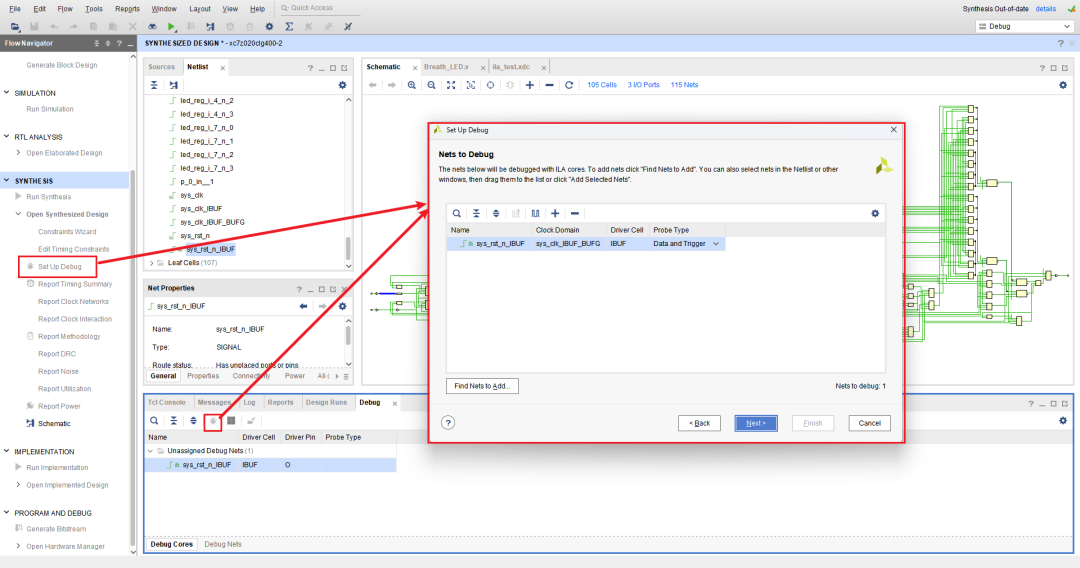Open the Flow menu
Viewport: 1080px width, 568px height.
pos(65,9)
